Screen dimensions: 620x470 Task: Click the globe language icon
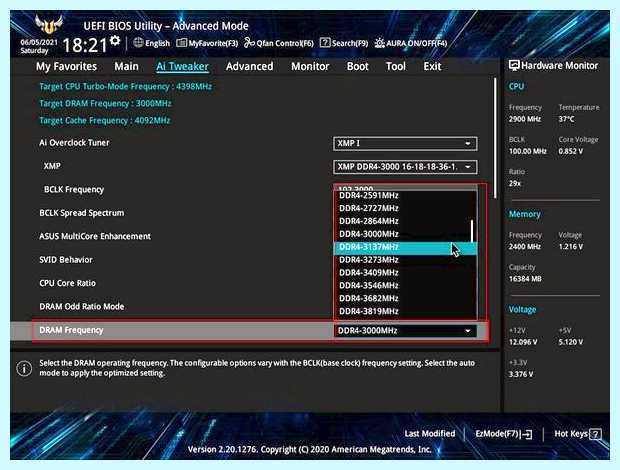(138, 43)
